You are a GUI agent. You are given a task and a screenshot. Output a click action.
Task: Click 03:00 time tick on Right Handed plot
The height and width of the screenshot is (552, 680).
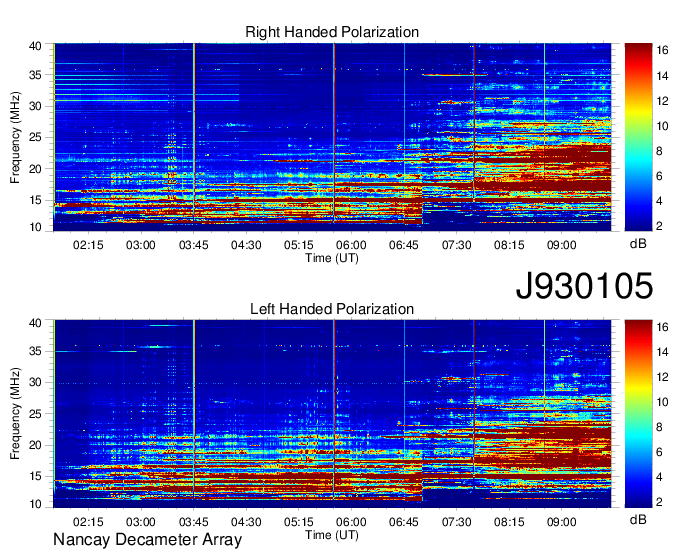(141, 245)
